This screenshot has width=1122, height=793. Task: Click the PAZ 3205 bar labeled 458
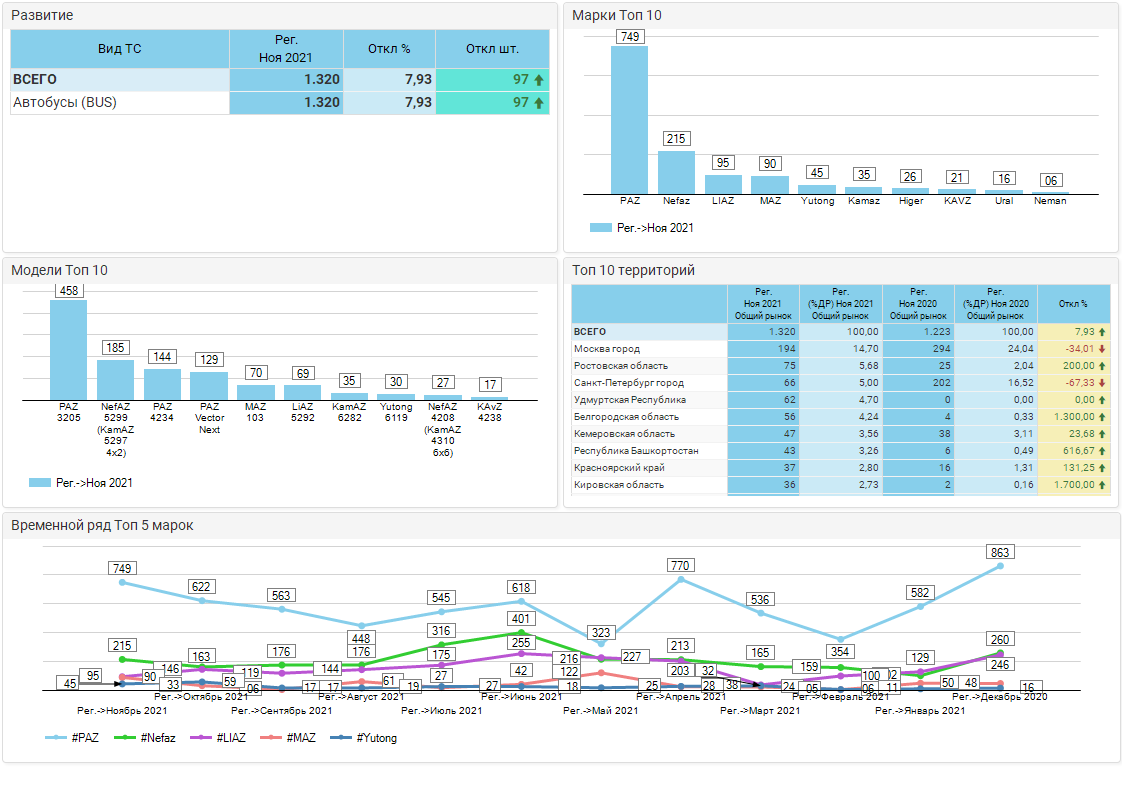tap(68, 350)
